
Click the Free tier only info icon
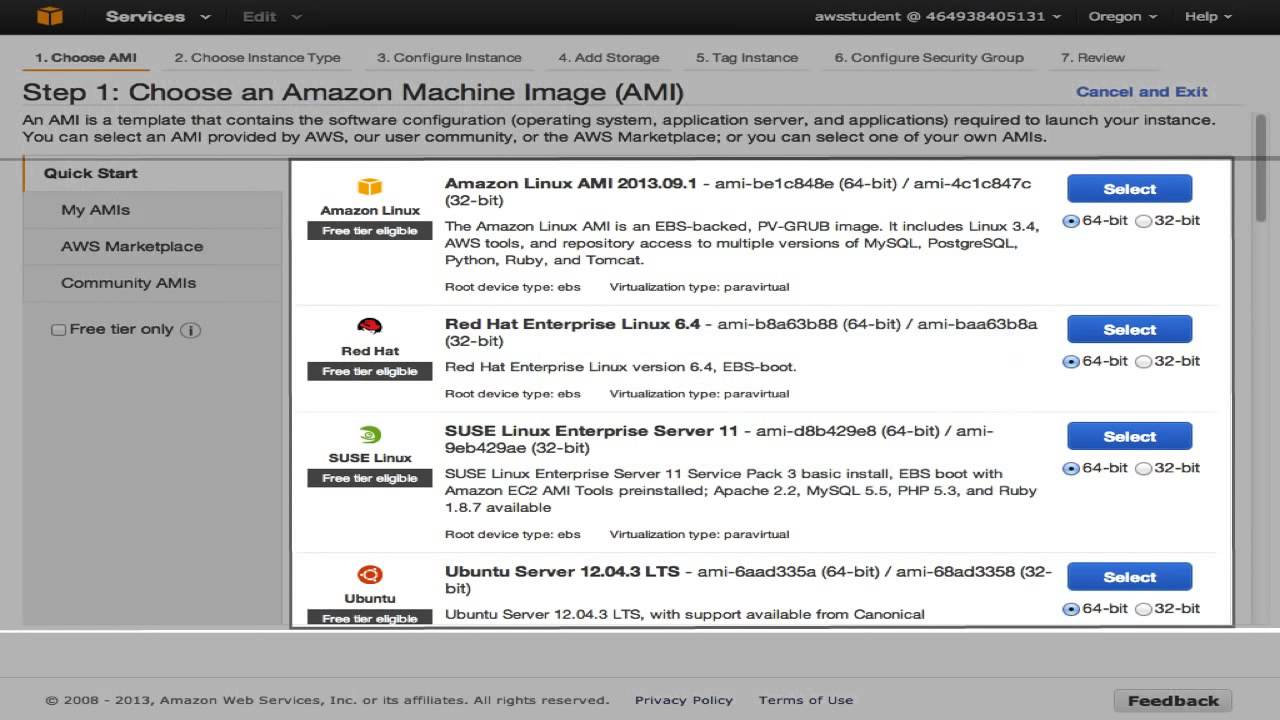pos(190,330)
